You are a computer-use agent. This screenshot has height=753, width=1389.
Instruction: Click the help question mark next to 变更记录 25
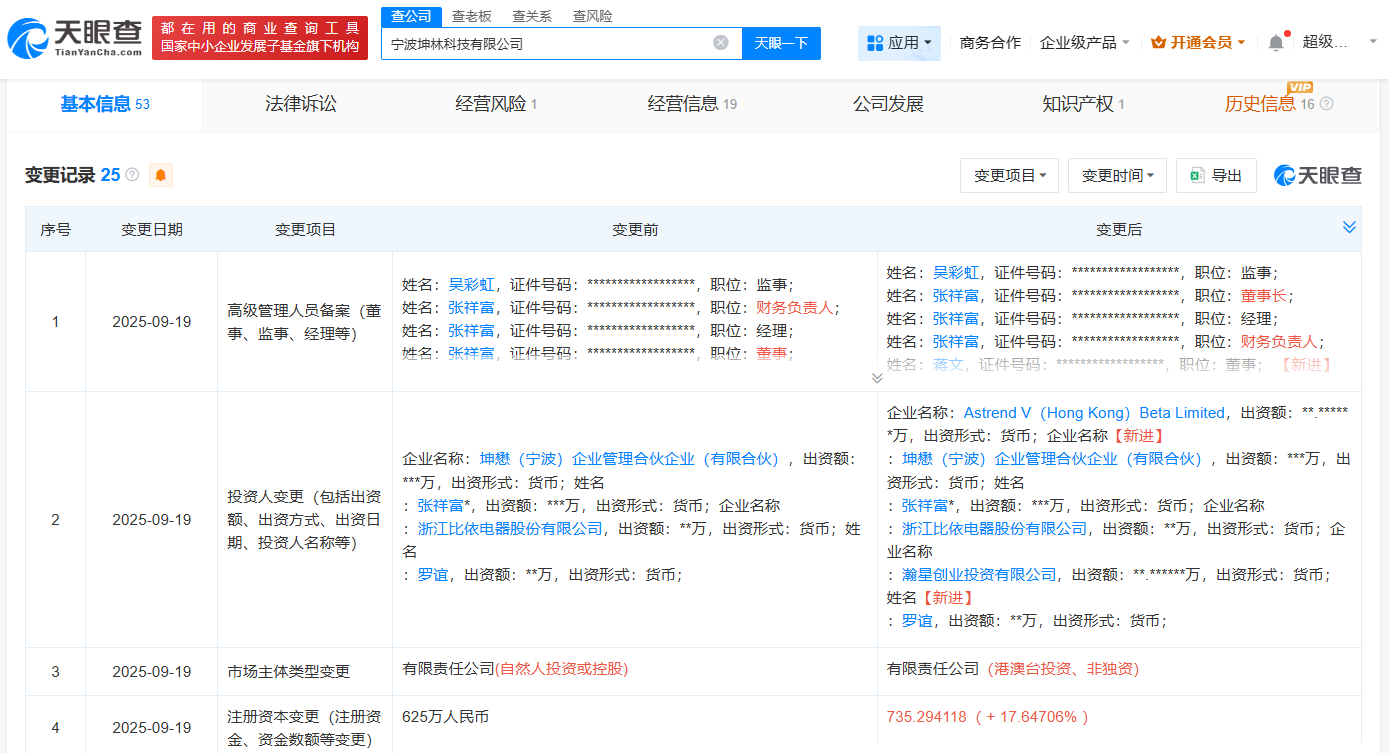pyautogui.click(x=132, y=175)
